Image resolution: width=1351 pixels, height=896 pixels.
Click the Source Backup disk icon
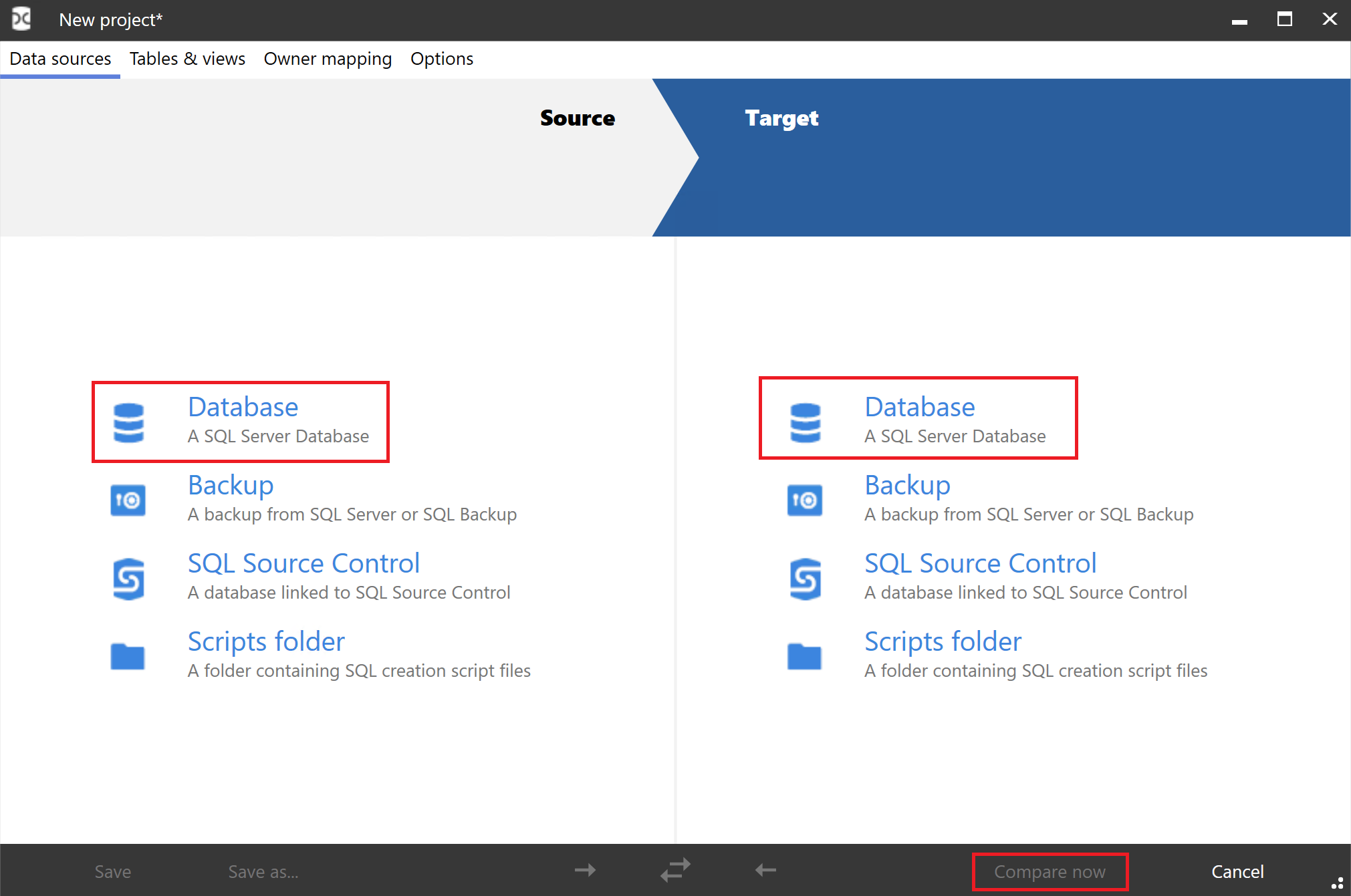(128, 500)
